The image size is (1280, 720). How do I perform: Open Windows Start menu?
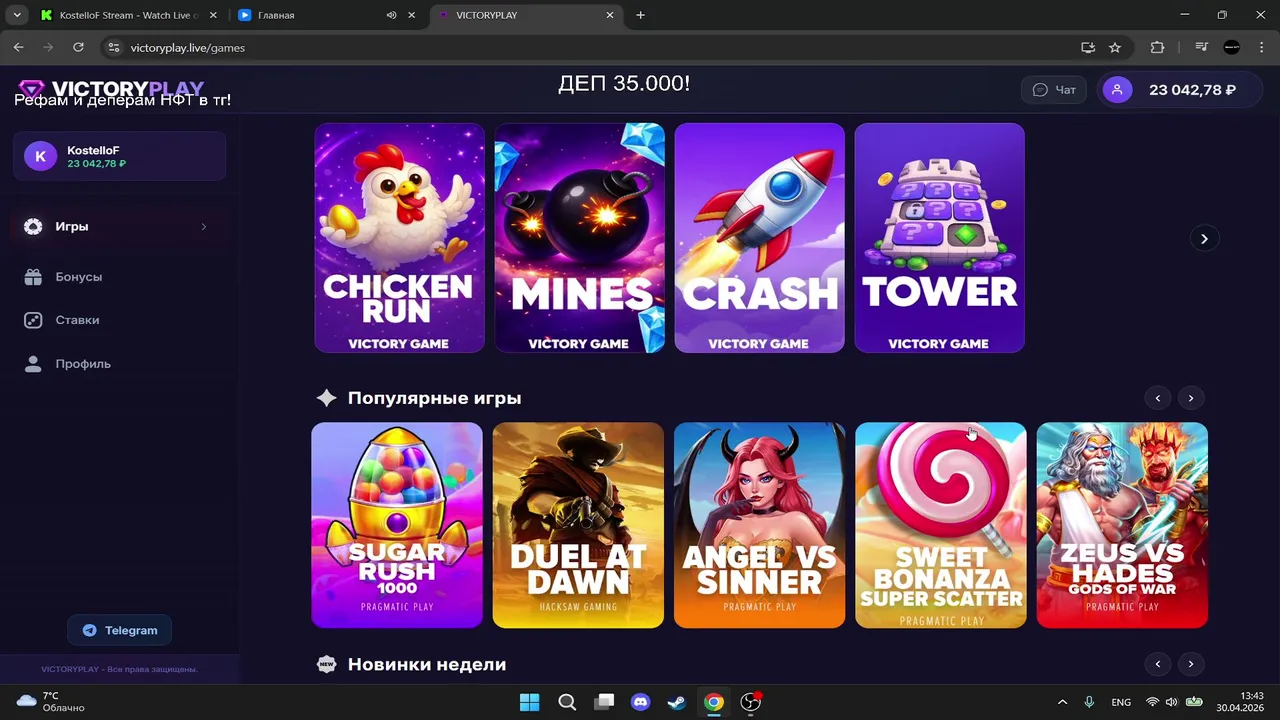(x=530, y=702)
